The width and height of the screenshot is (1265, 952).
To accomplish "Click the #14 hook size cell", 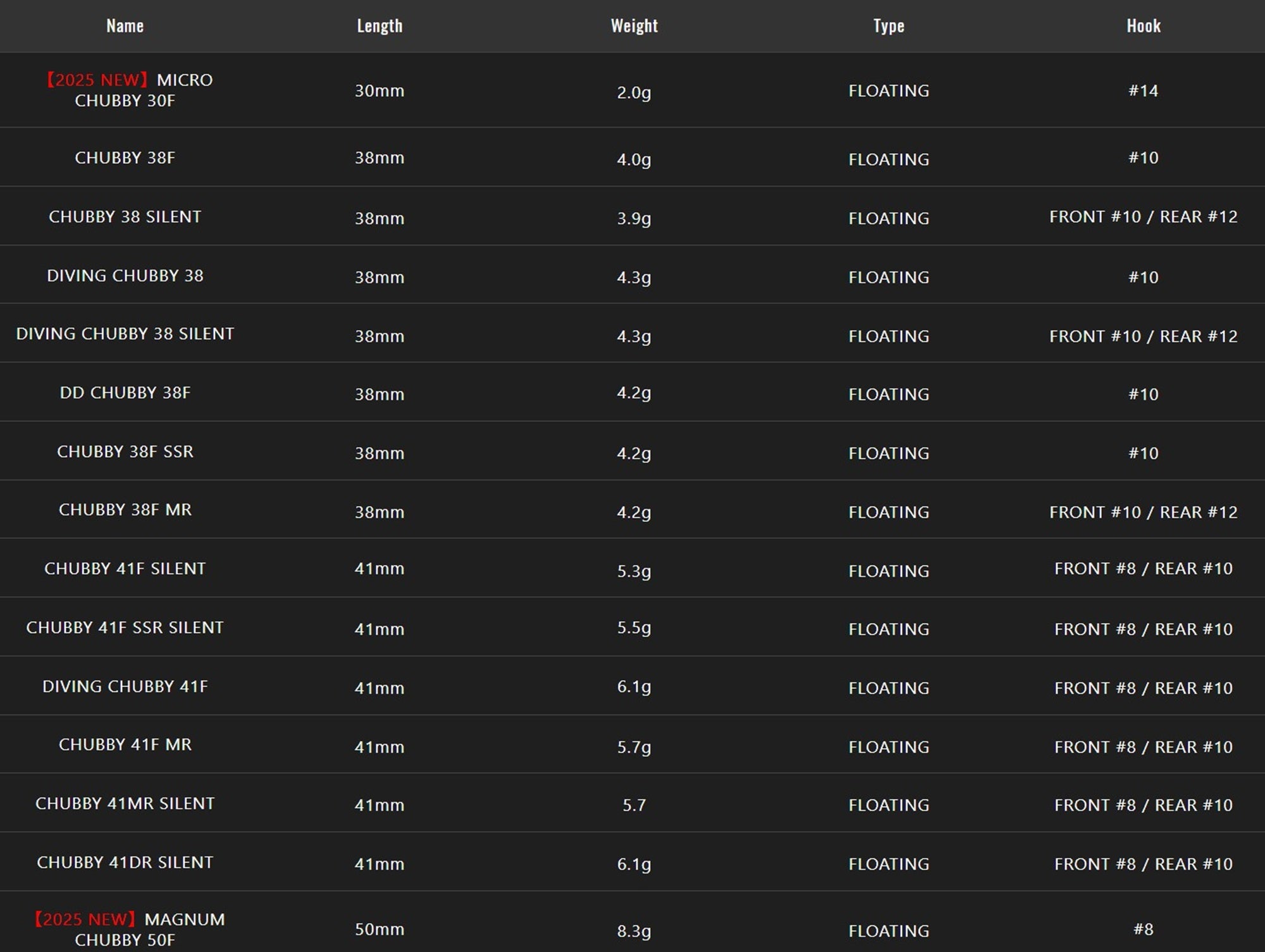I will tap(1144, 90).
